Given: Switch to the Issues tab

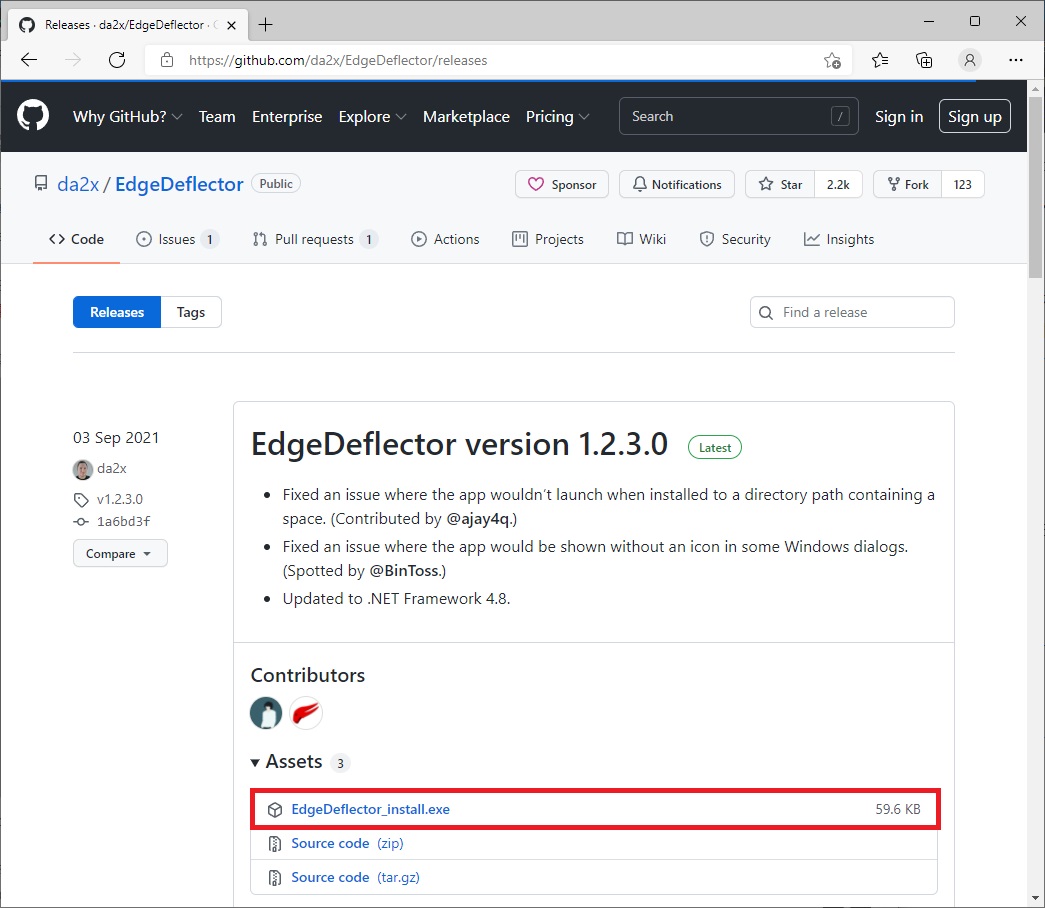Looking at the screenshot, I should (x=177, y=239).
